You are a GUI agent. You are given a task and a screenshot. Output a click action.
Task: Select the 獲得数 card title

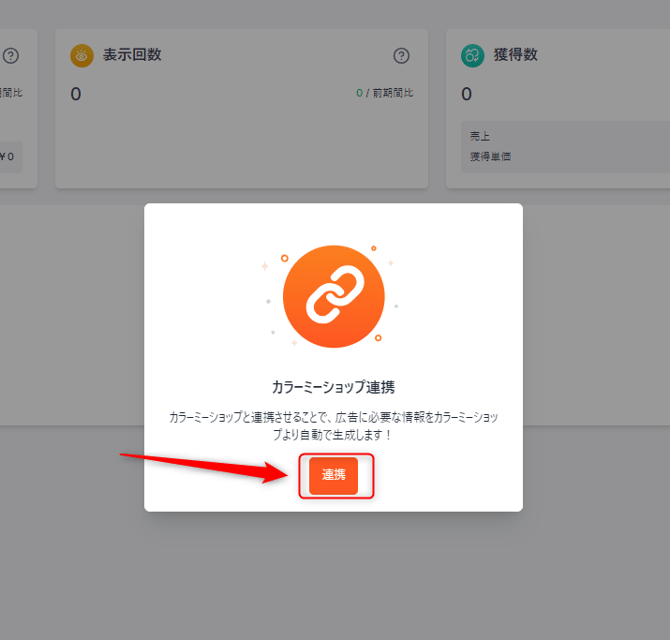click(516, 56)
